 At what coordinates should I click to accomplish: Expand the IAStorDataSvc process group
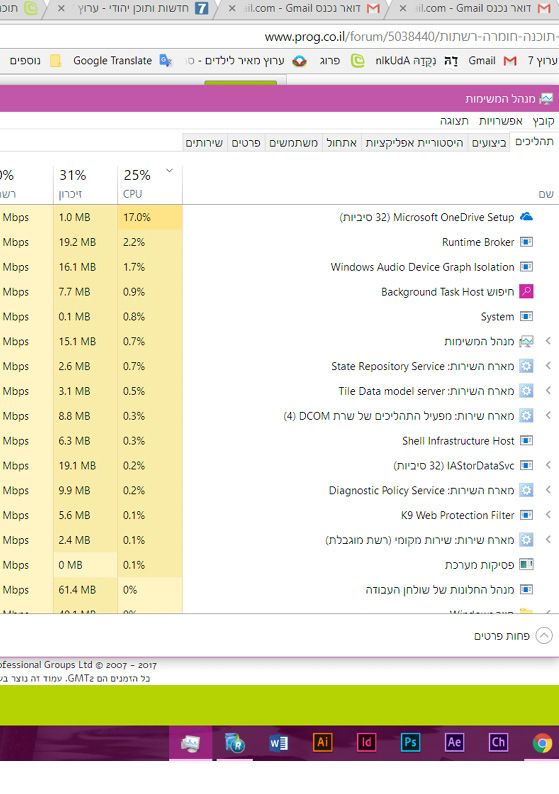(548, 465)
